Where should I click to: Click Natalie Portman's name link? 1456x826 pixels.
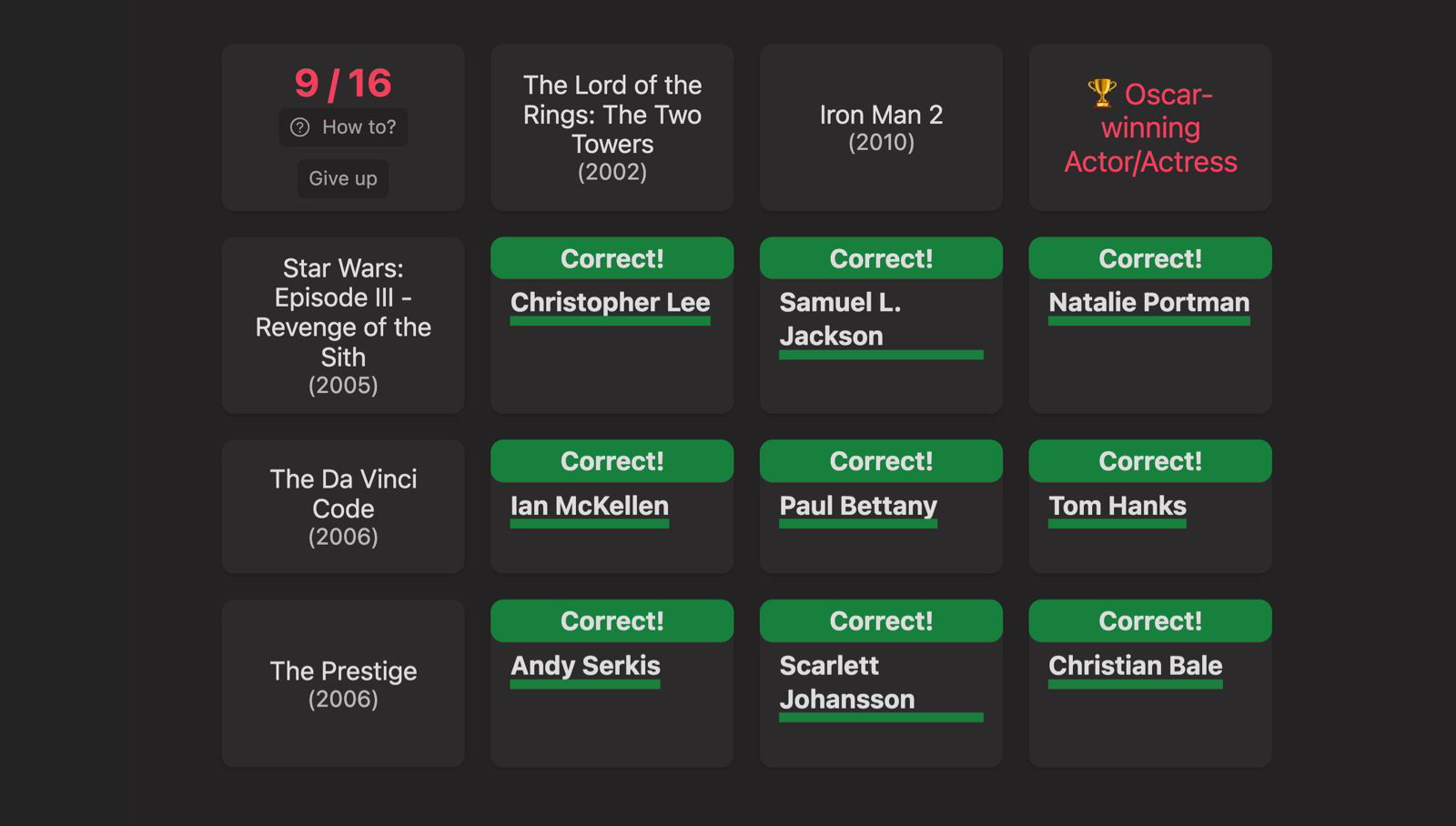(1148, 302)
